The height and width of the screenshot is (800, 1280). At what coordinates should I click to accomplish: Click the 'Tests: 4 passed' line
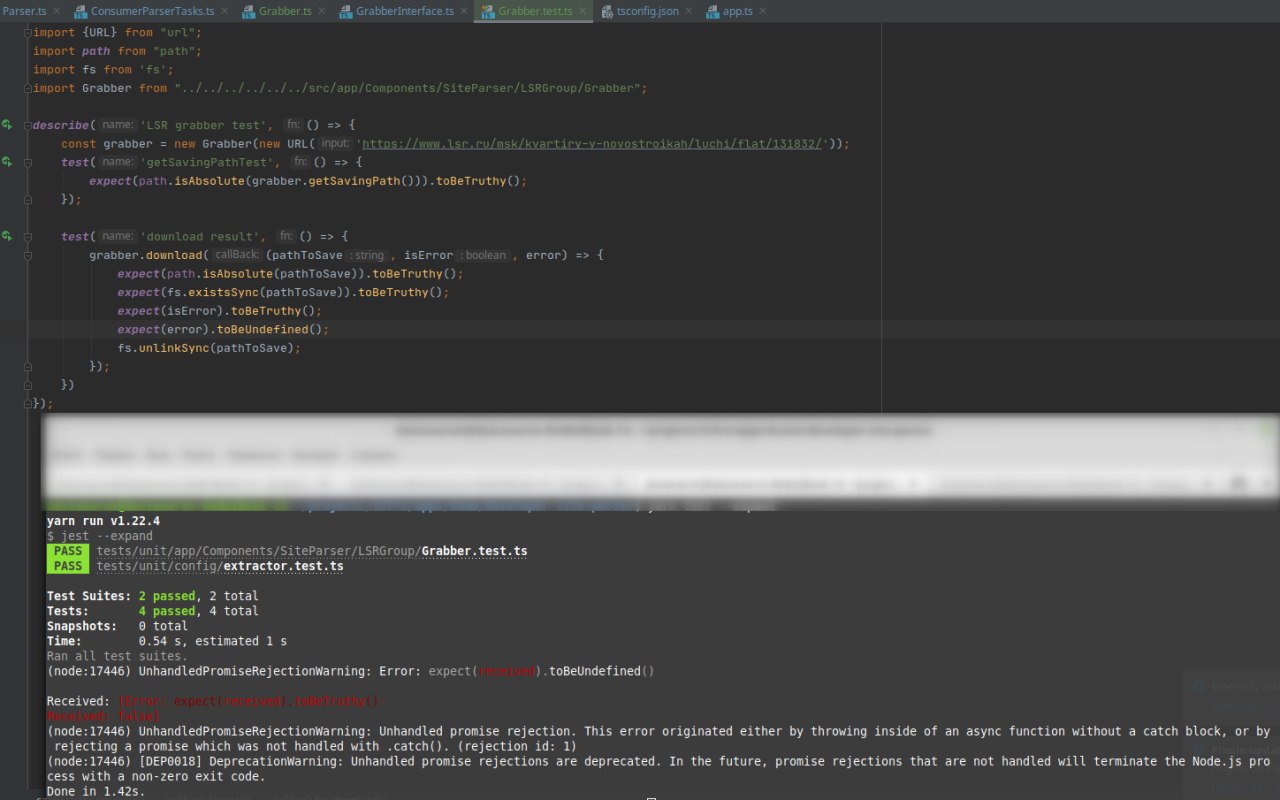click(x=152, y=611)
